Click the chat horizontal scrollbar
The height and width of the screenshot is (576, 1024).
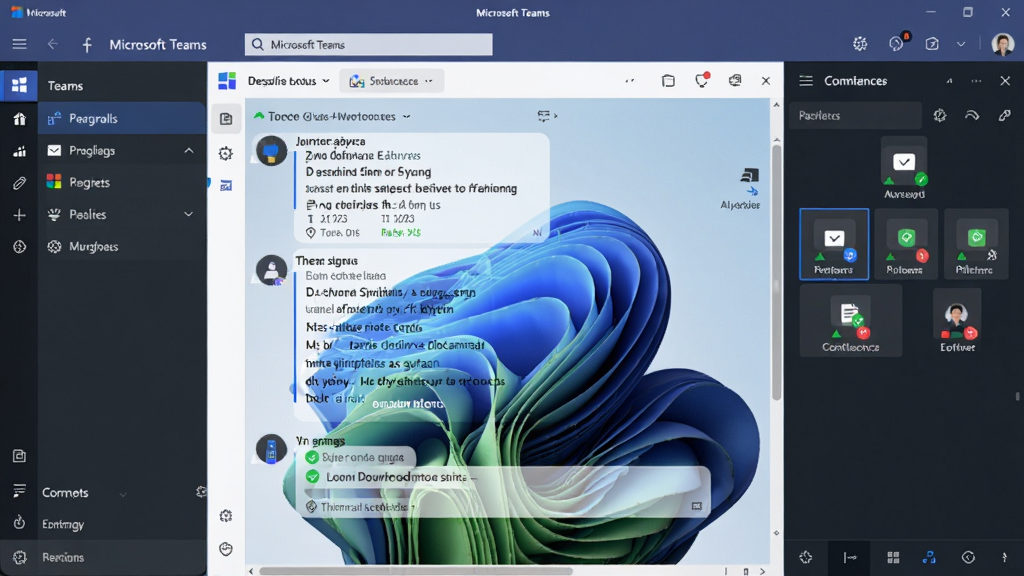pos(416,571)
